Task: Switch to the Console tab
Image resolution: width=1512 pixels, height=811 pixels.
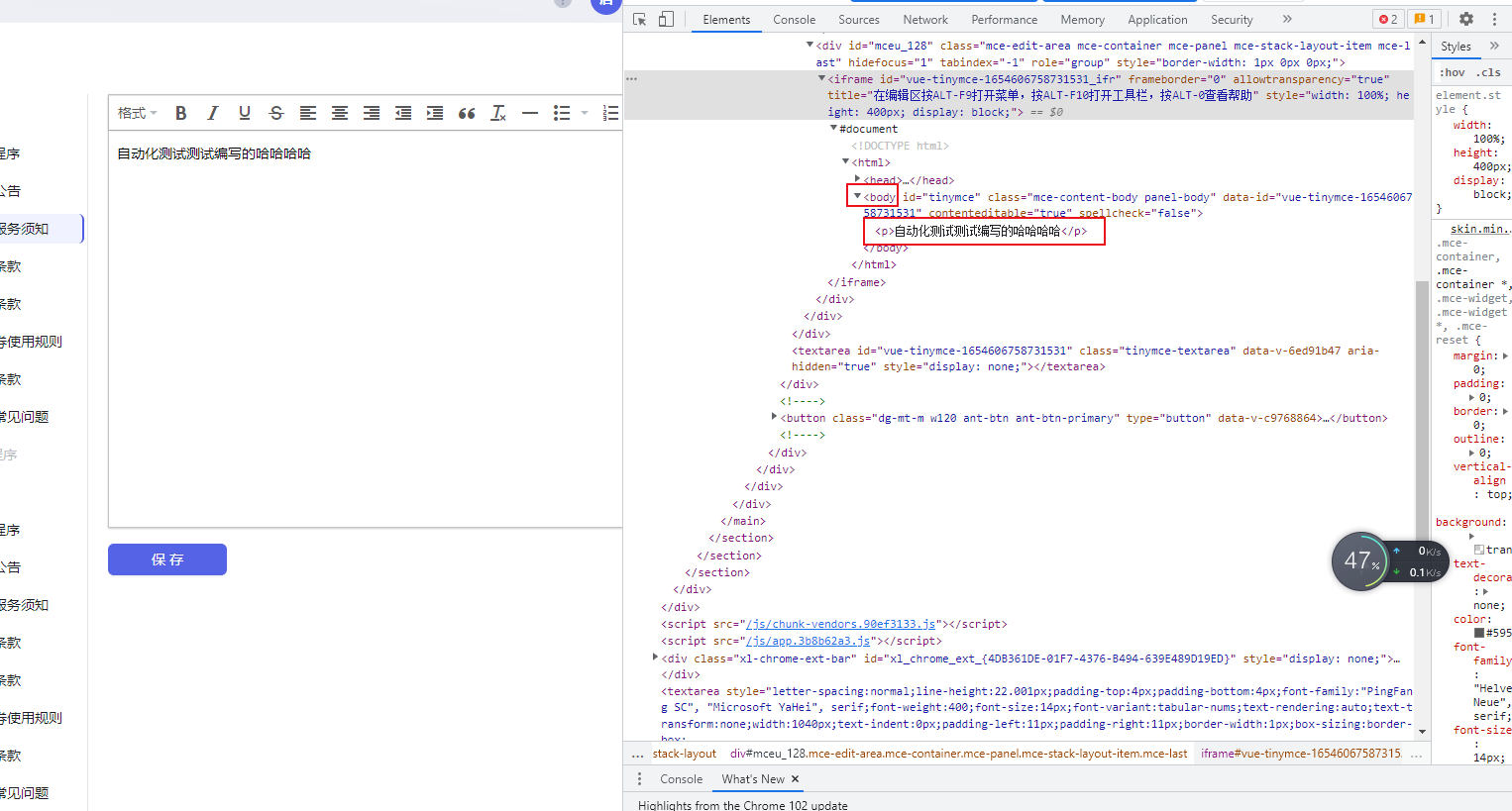Action: click(x=795, y=19)
